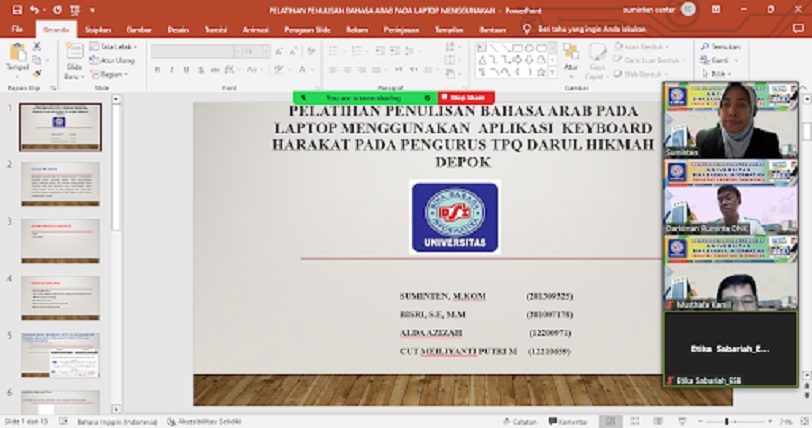Select the star shape in gallery
Viewport: 812px width, 428px height.
tap(541, 73)
